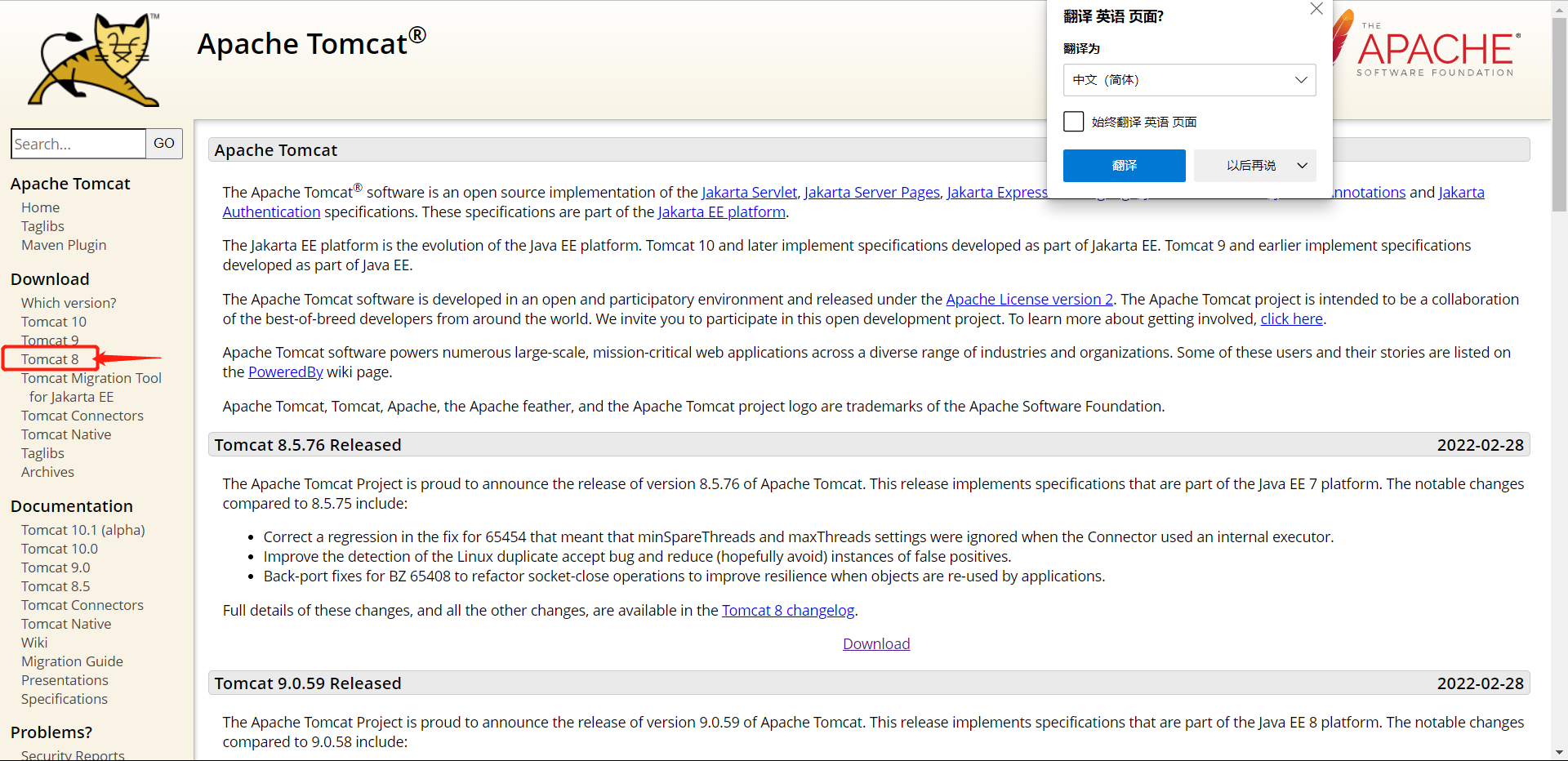Click the Tomcat cat logo

pos(95,60)
